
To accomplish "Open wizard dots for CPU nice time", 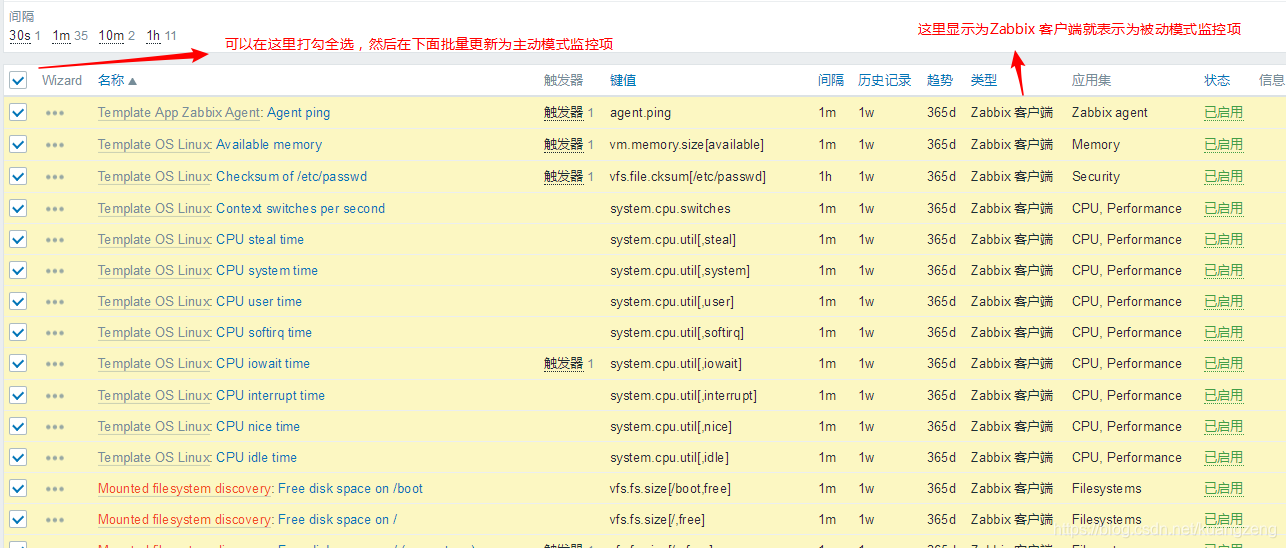I will 55,428.
